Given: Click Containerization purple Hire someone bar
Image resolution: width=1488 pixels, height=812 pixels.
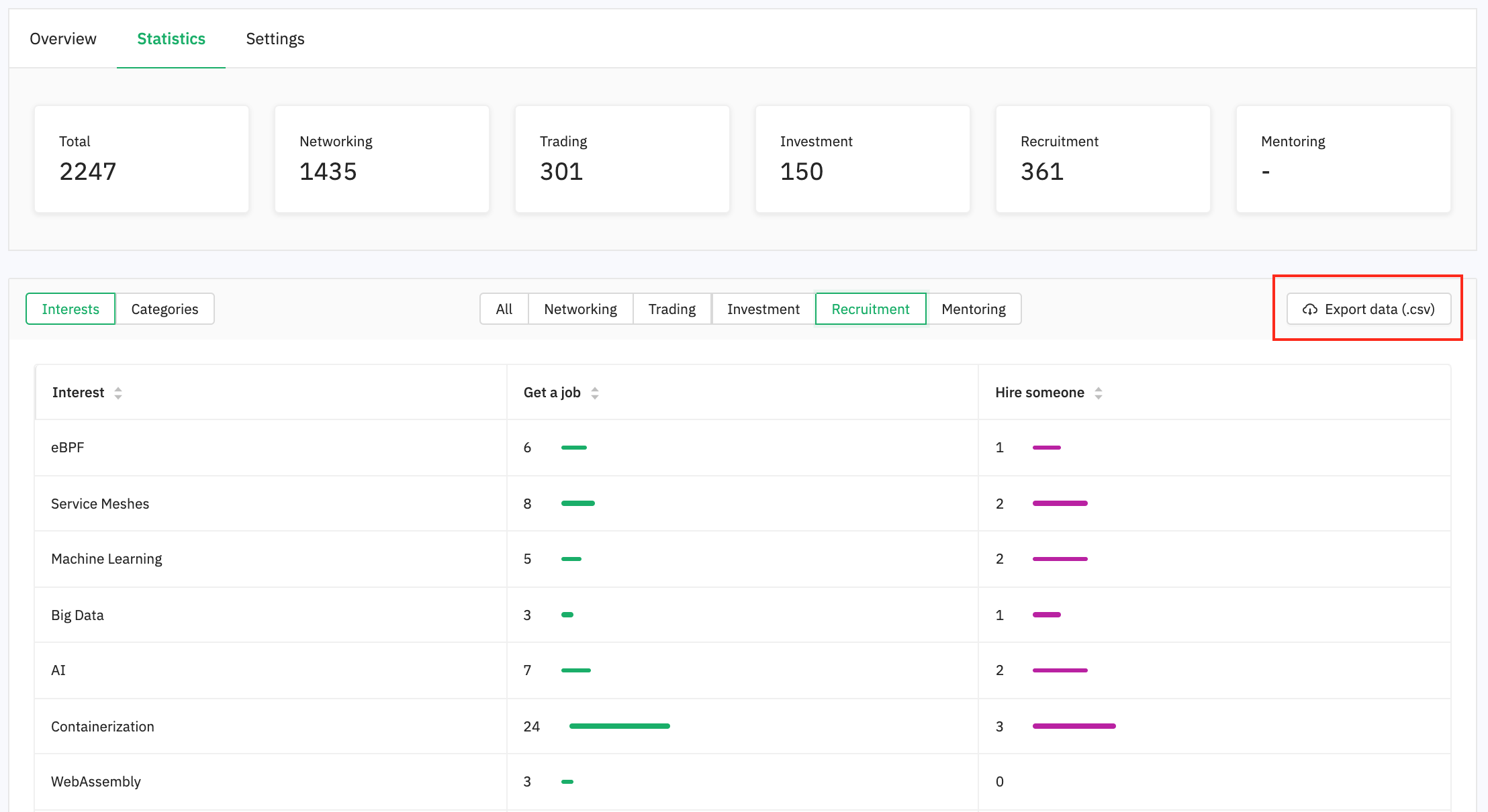Looking at the screenshot, I should click(1074, 726).
